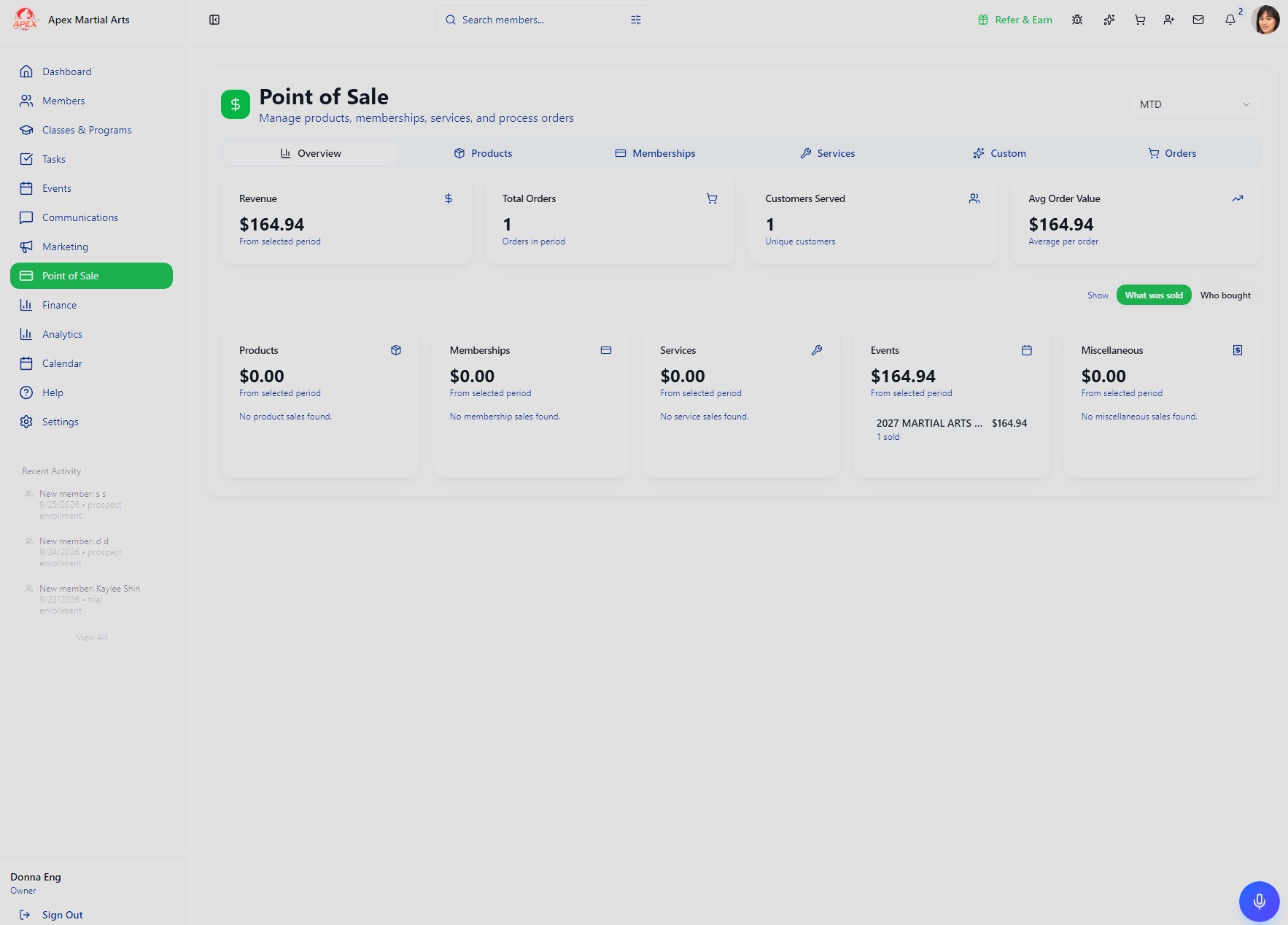Open the Services tab
1288x925 pixels.
coord(827,153)
